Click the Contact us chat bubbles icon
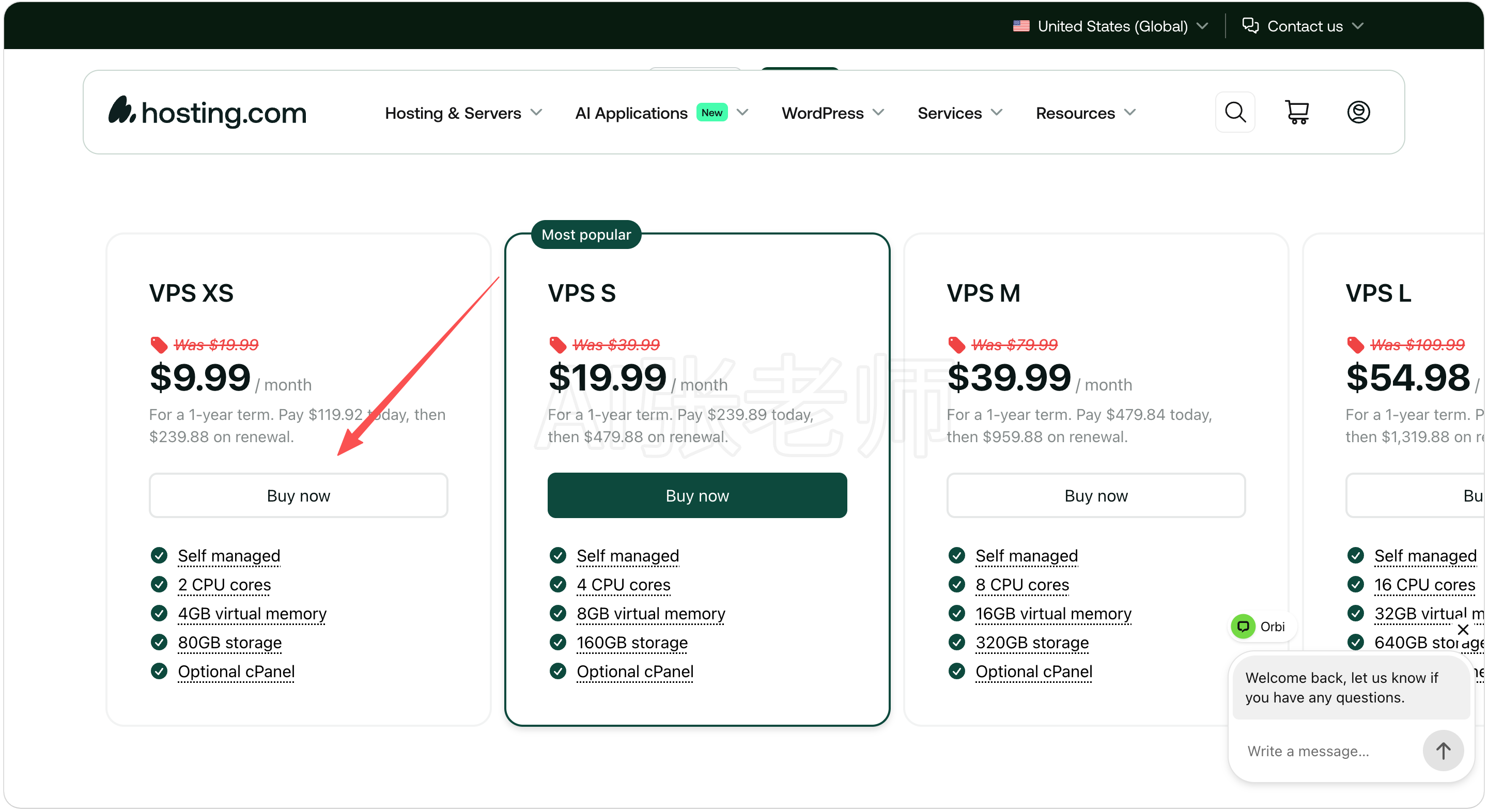The height and width of the screenshot is (812, 1488). point(1250,25)
